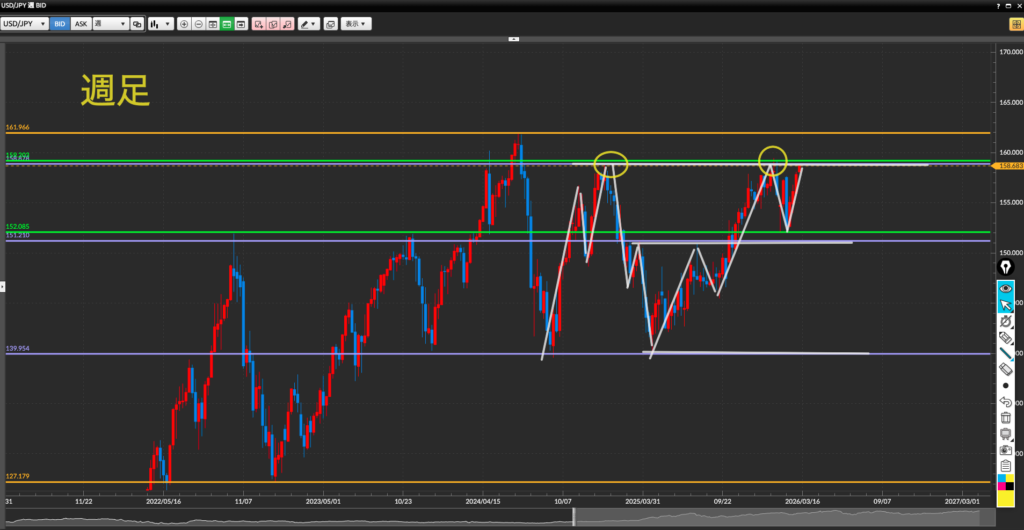Open the 週 timeframe dropdown

(x=109, y=23)
